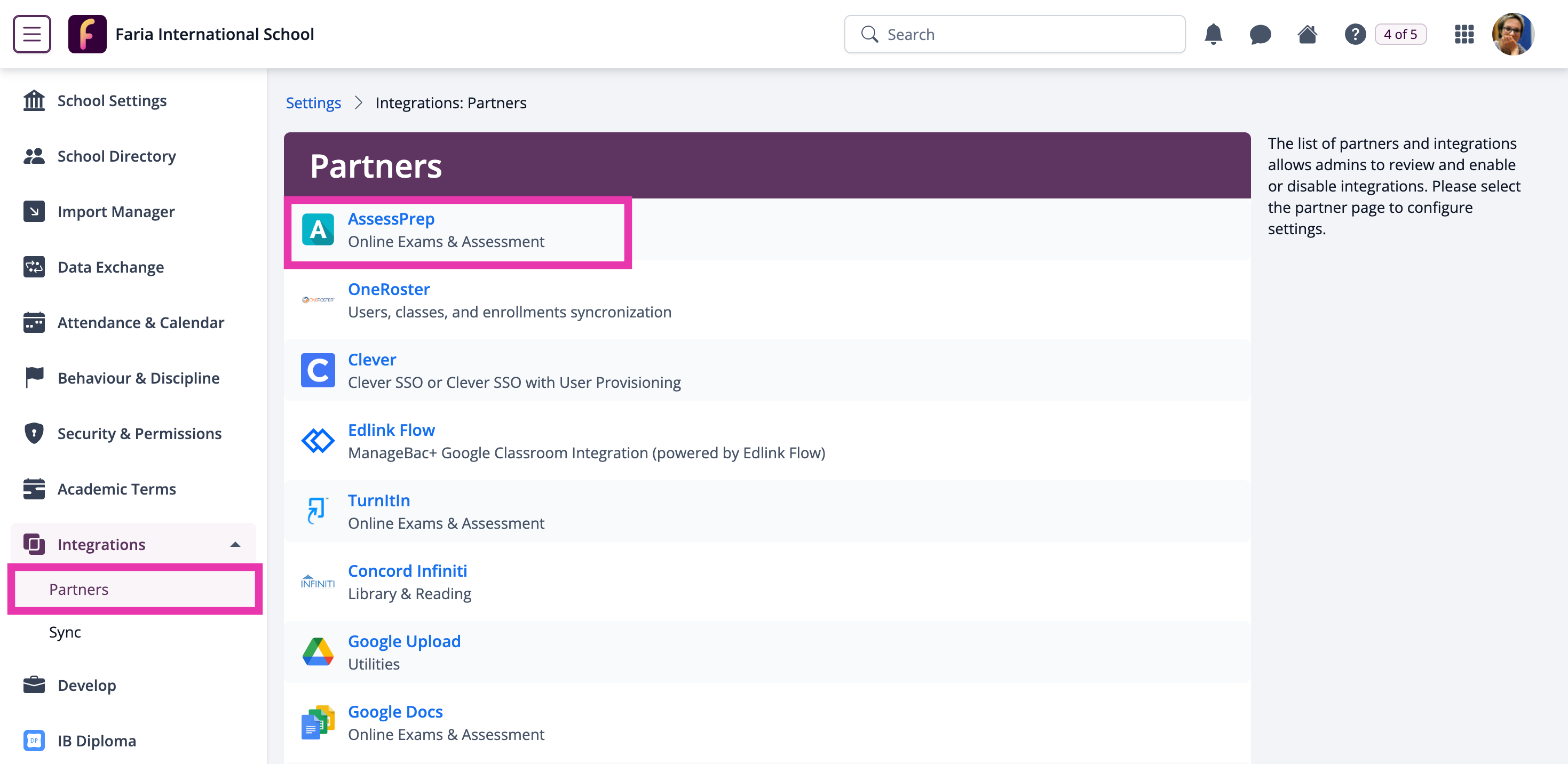Open the TurnItIn partner link
The height and width of the screenshot is (764, 1568).
[379, 500]
